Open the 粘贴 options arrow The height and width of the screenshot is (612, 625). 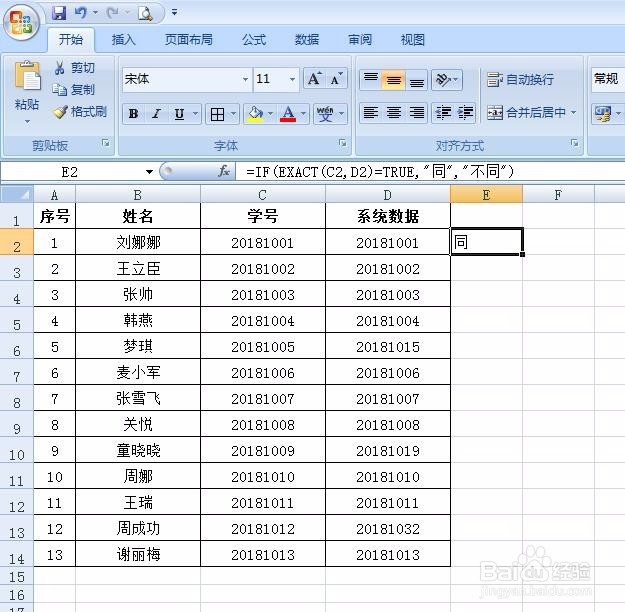click(x=27, y=121)
